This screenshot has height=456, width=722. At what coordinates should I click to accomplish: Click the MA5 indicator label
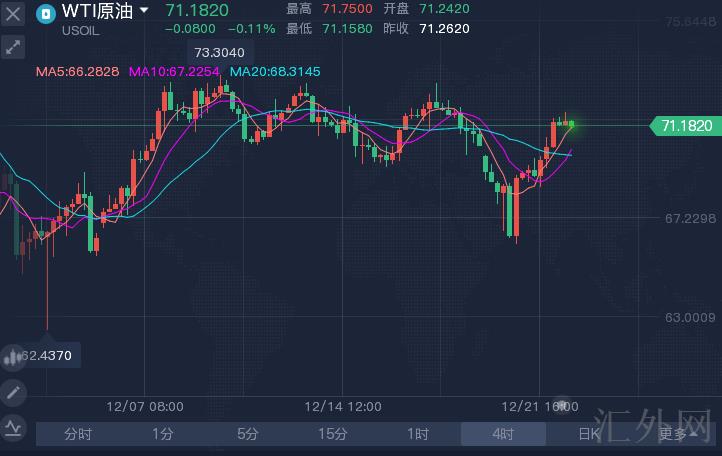tap(77, 72)
